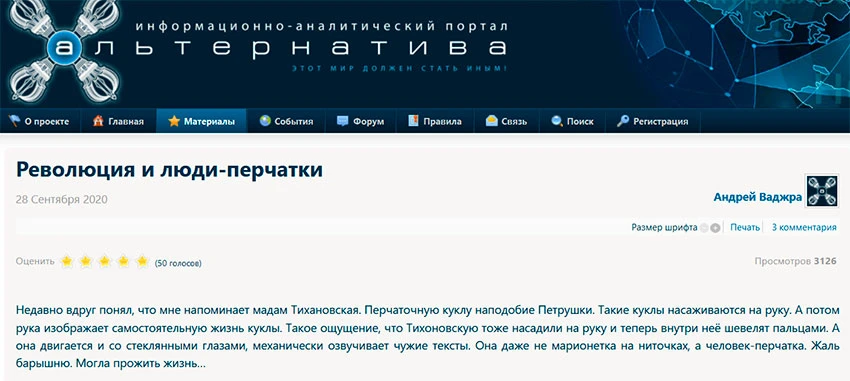Click the book icon beside Правила
850x381 pixels.
(x=414, y=121)
